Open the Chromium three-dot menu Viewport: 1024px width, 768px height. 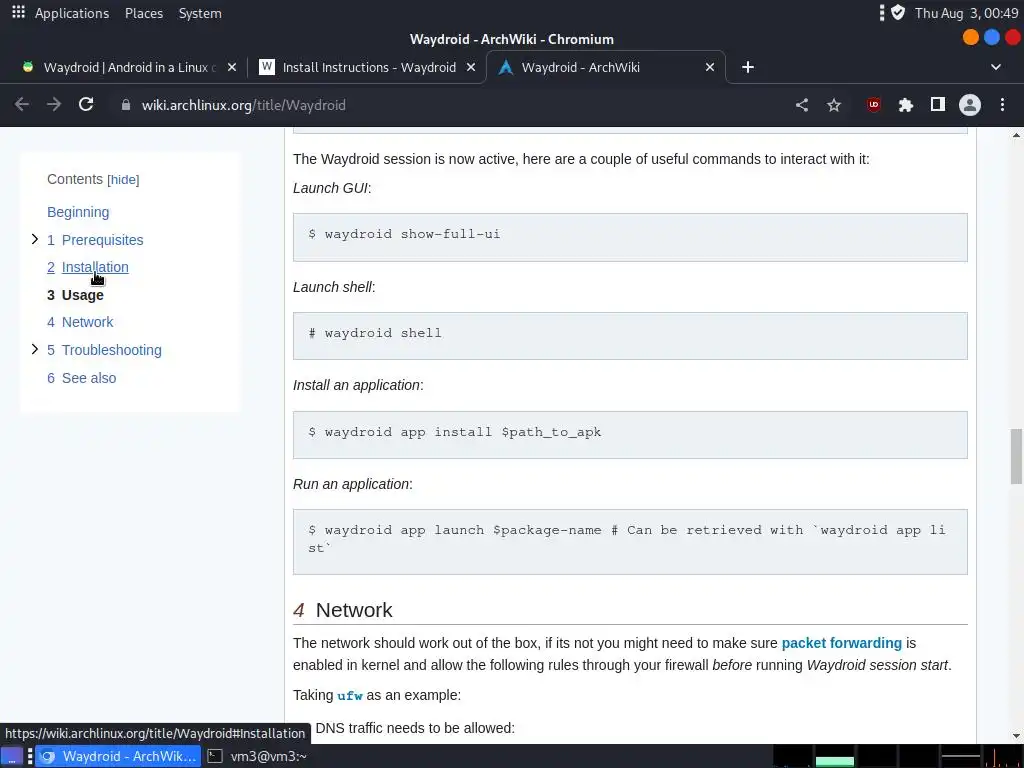1002,105
